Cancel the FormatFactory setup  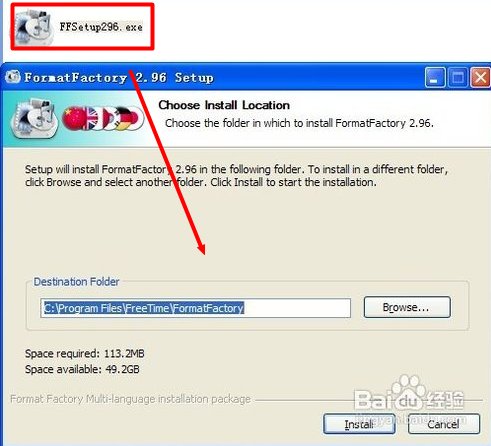444,424
